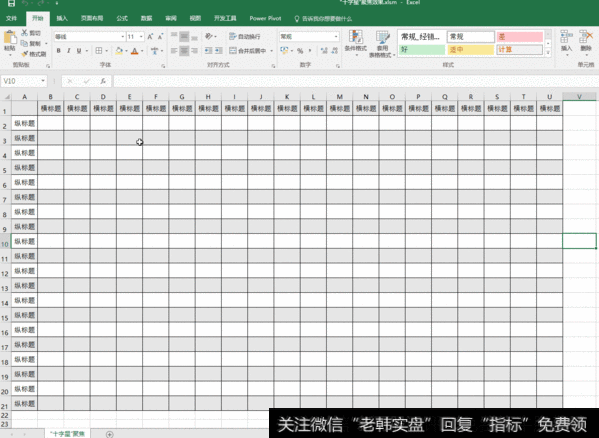Image resolution: width=599 pixels, height=438 pixels.
Task: Click the fill color bucket icon
Action: coord(119,51)
